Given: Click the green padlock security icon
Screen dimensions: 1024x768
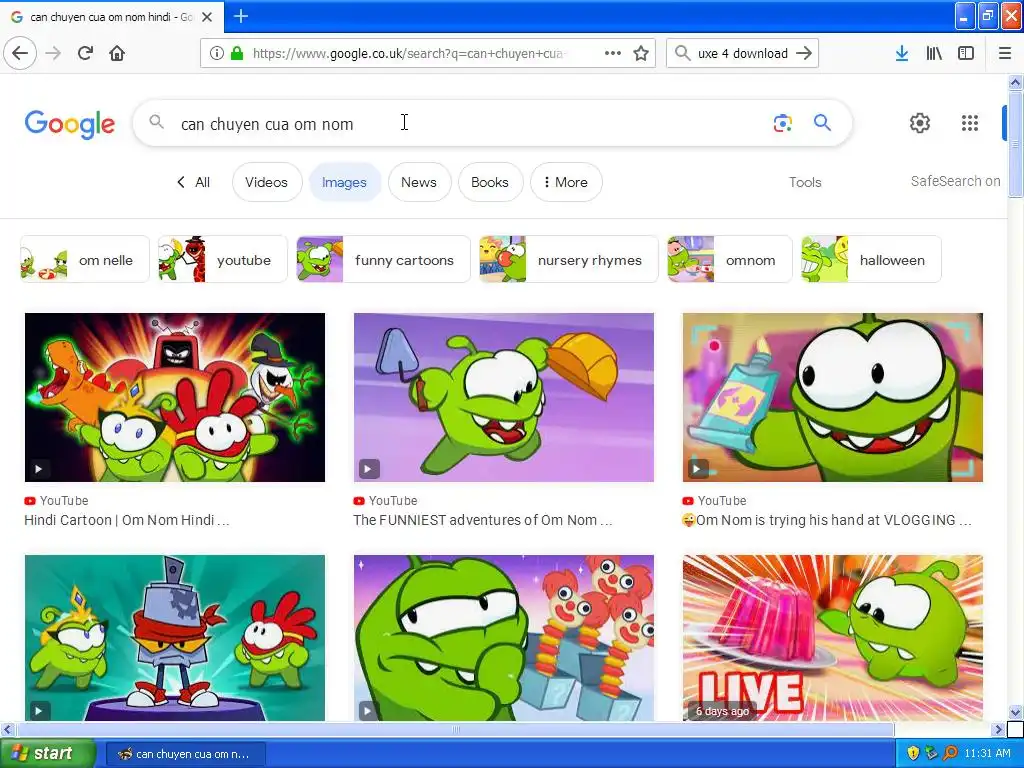Looking at the screenshot, I should pos(237,54).
